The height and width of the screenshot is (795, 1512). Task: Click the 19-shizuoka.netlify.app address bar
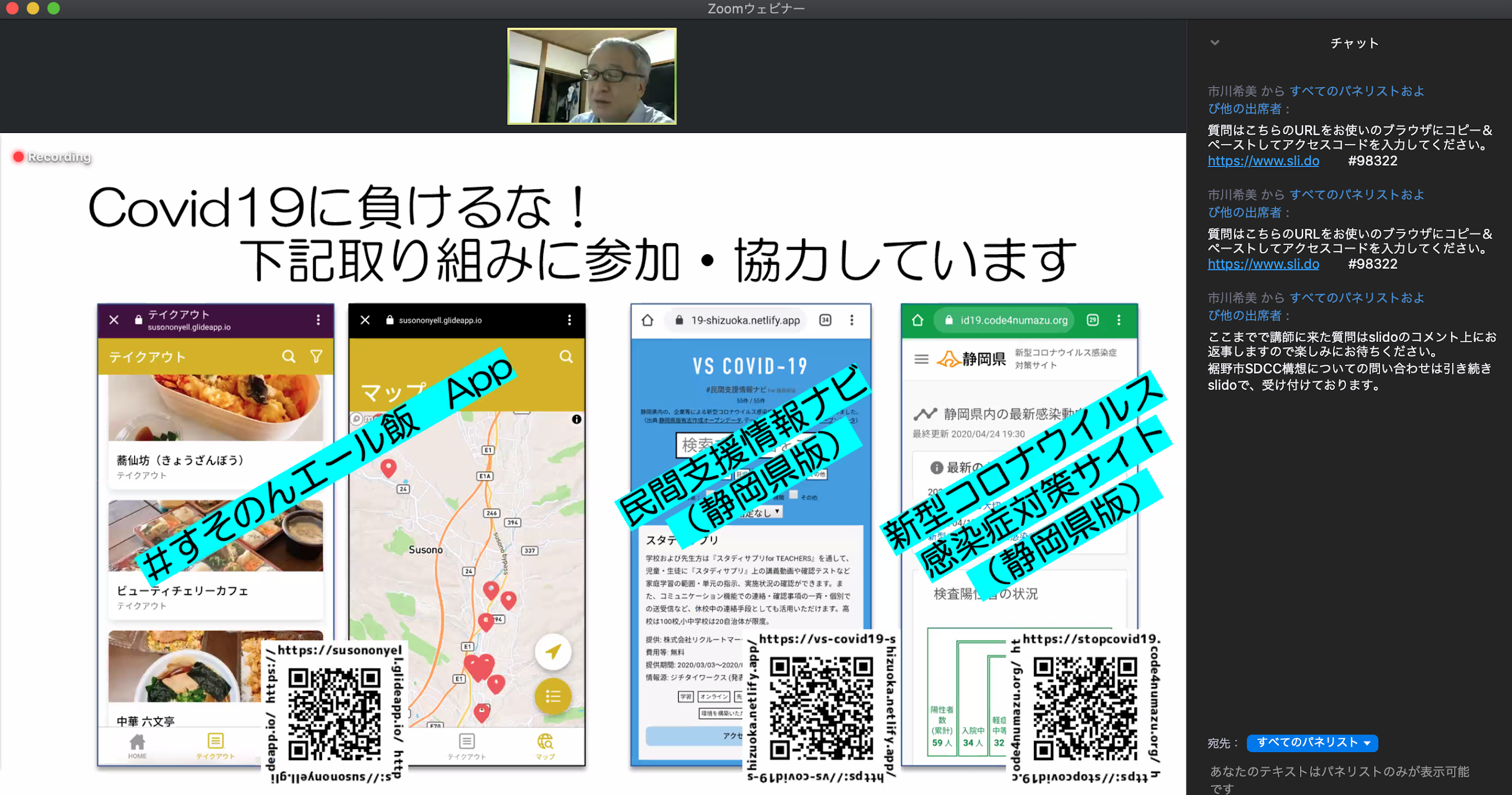click(x=737, y=320)
